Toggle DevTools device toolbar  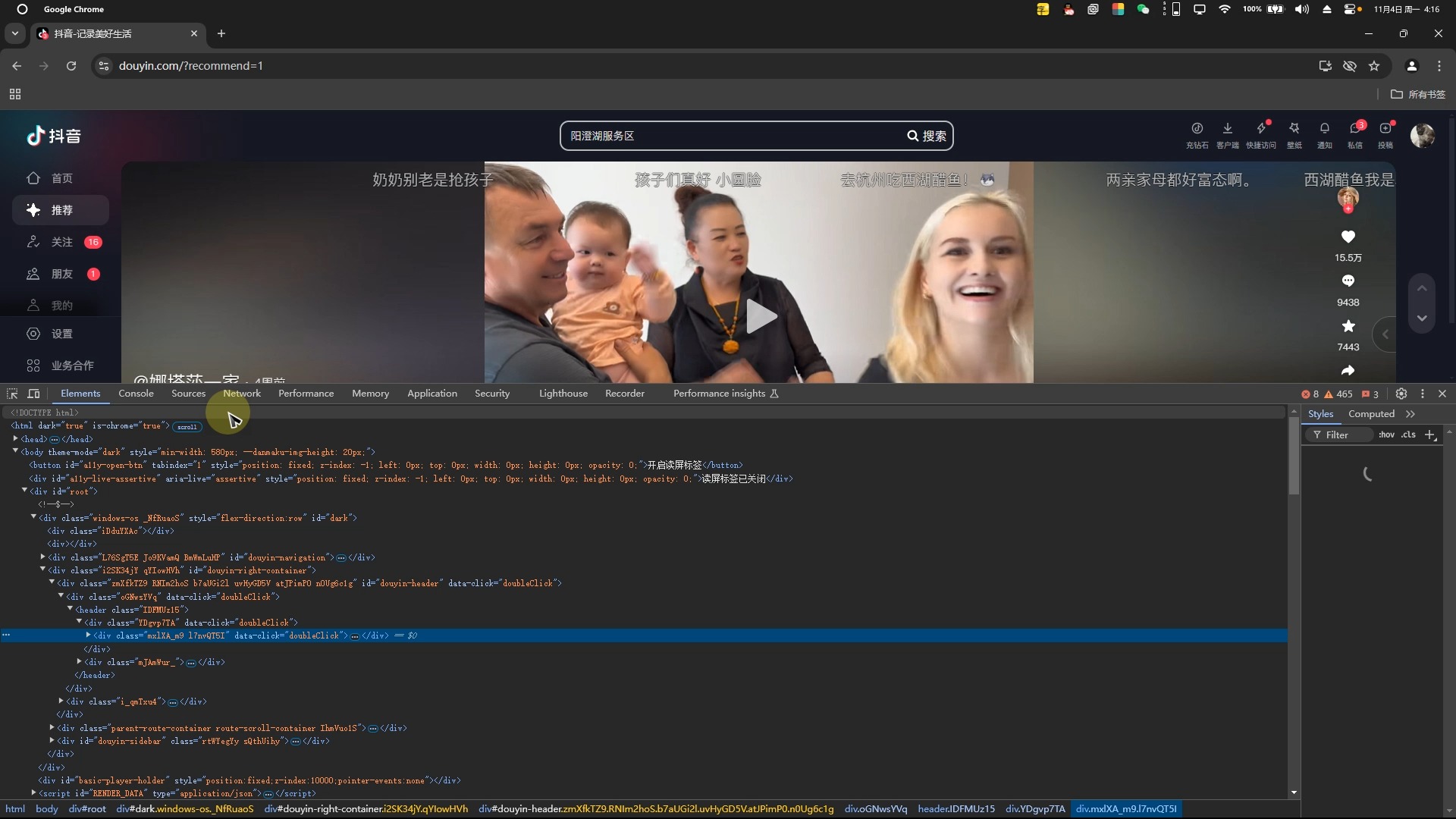coord(33,394)
